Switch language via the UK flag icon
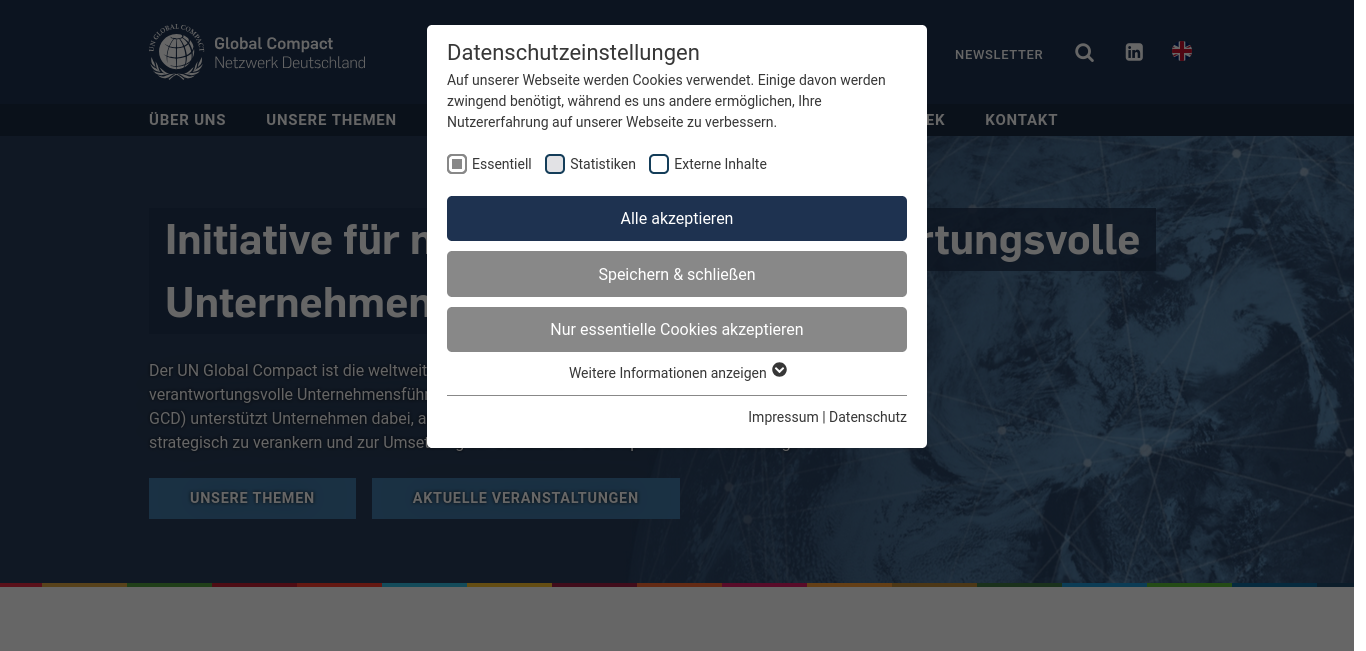This screenshot has height=651, width=1366. click(x=1182, y=51)
